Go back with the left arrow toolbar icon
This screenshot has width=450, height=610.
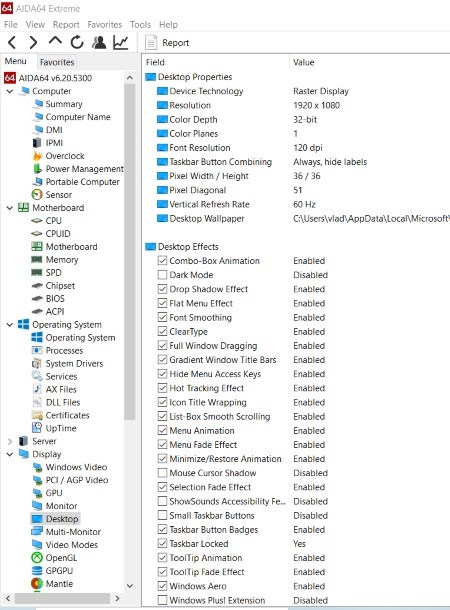click(12, 42)
